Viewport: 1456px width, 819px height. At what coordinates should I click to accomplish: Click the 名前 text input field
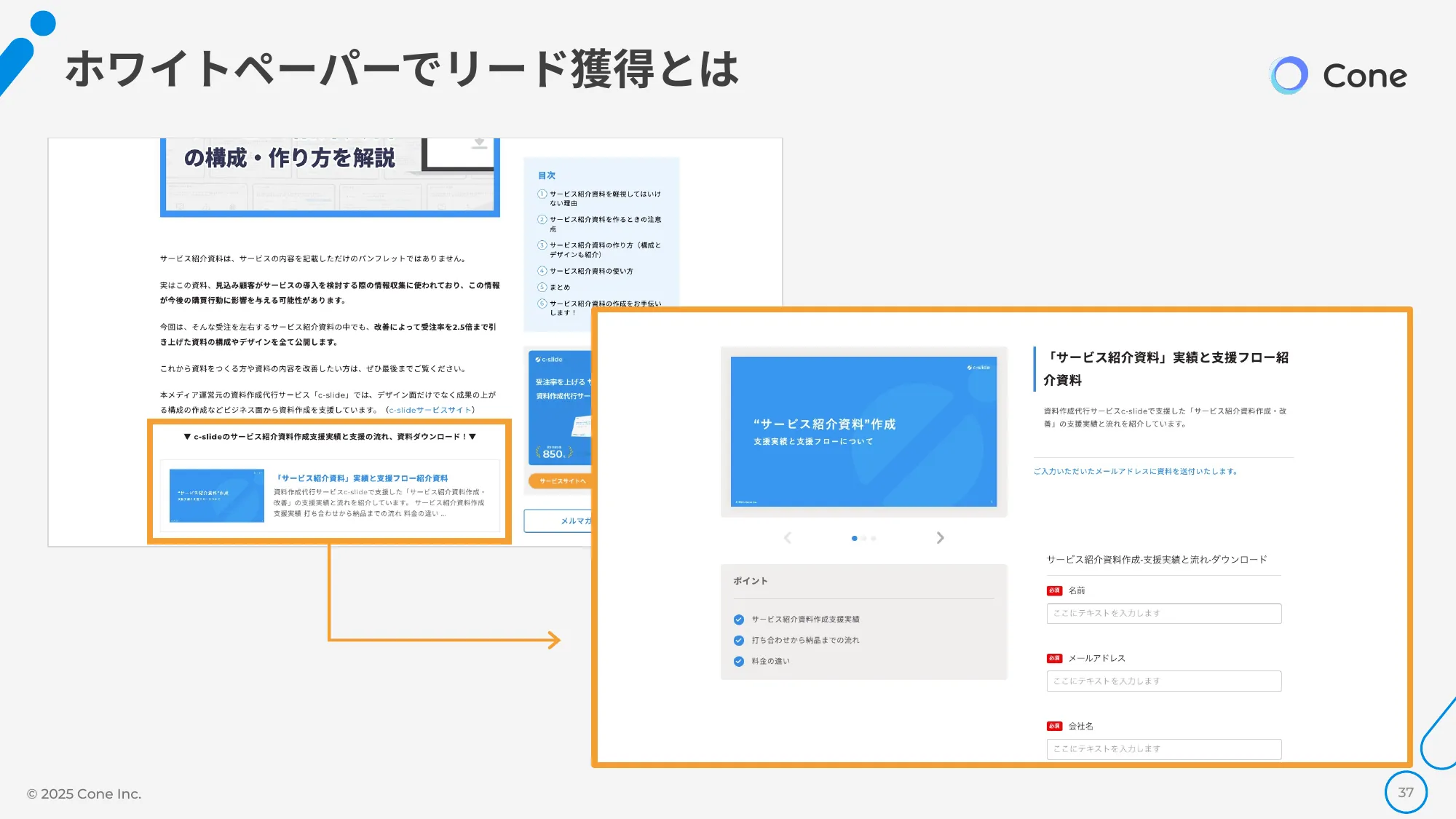pos(1163,613)
